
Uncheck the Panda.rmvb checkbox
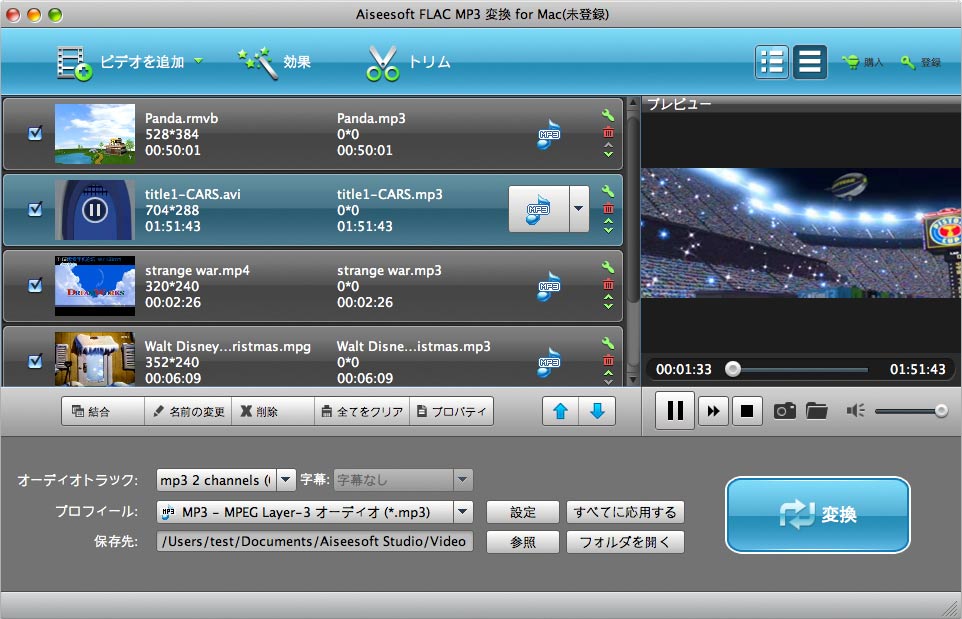[35, 133]
